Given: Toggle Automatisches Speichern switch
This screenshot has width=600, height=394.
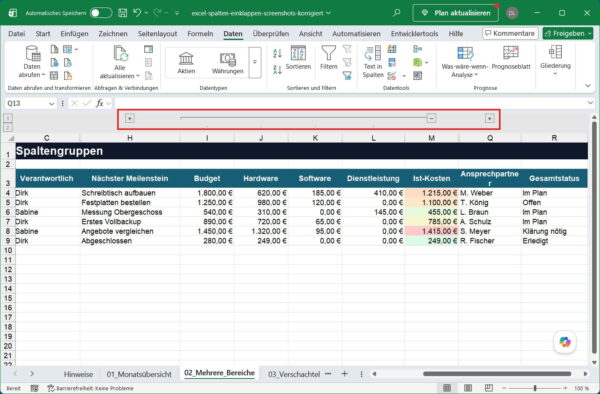Looking at the screenshot, I should click(x=101, y=13).
